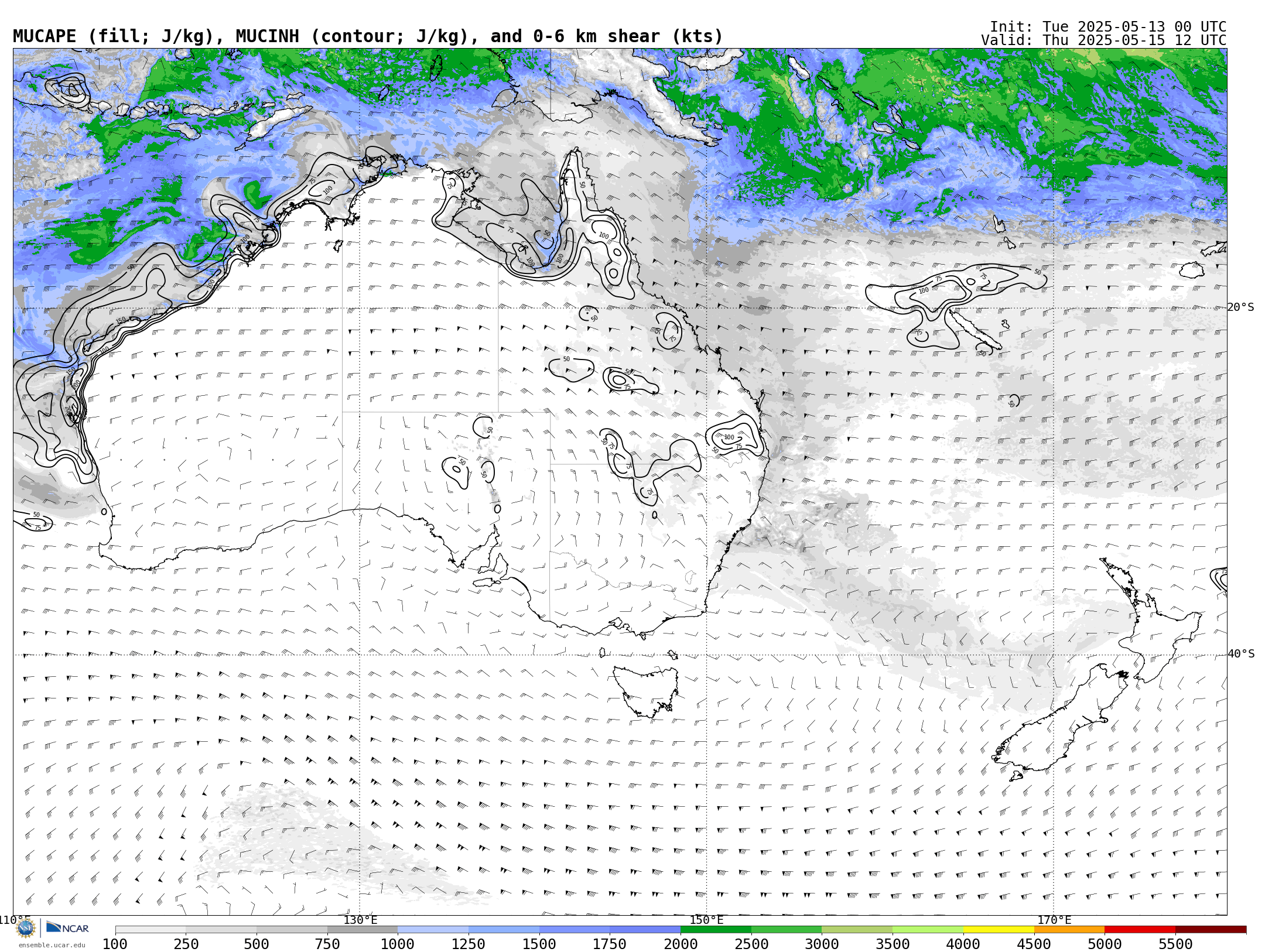Click the 130°E longitude label
This screenshot has width=1265, height=952.
pos(360,920)
